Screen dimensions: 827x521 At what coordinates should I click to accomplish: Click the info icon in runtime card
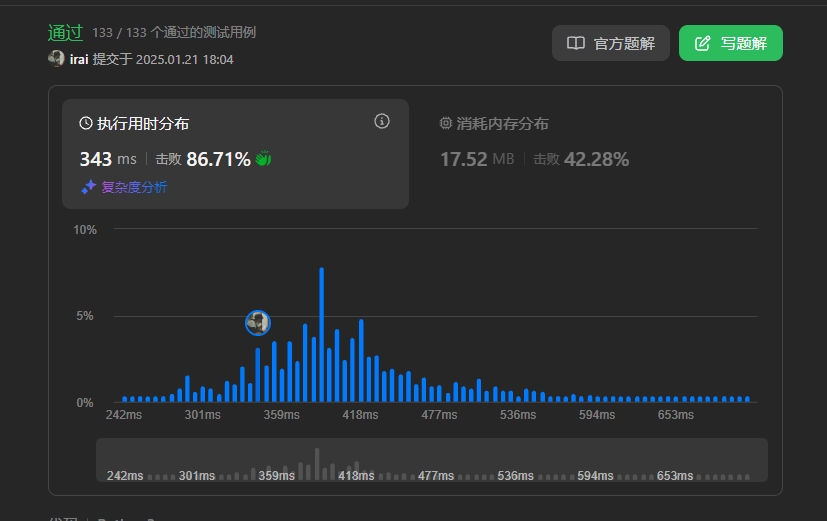coord(382,121)
